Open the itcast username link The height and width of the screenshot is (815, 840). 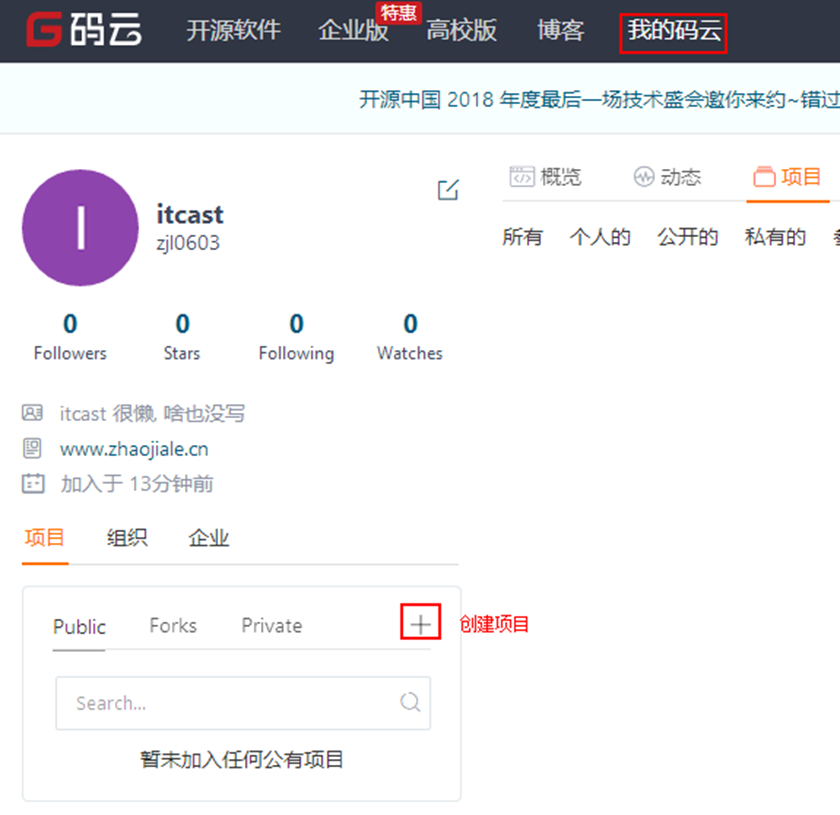tap(190, 214)
